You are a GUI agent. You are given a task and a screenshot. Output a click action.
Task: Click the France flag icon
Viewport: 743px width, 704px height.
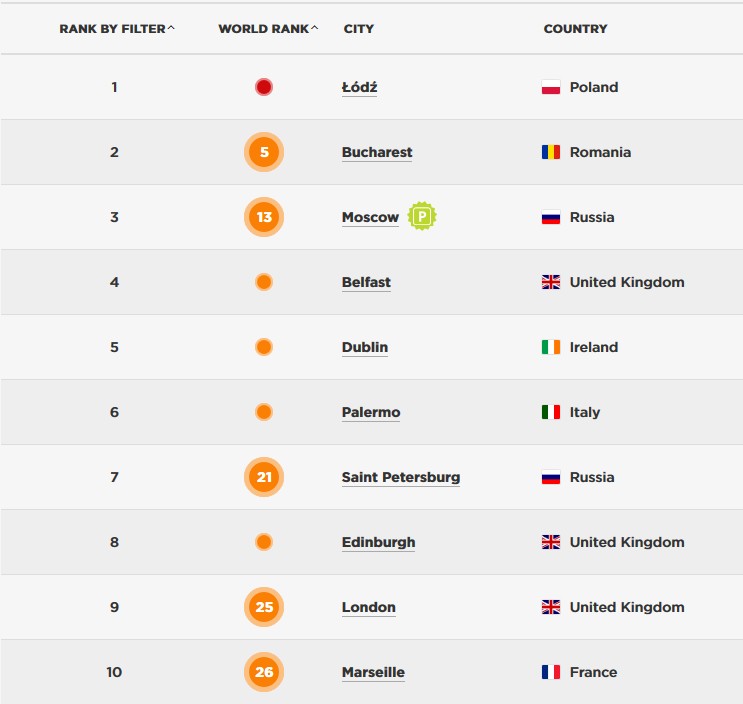(x=551, y=672)
